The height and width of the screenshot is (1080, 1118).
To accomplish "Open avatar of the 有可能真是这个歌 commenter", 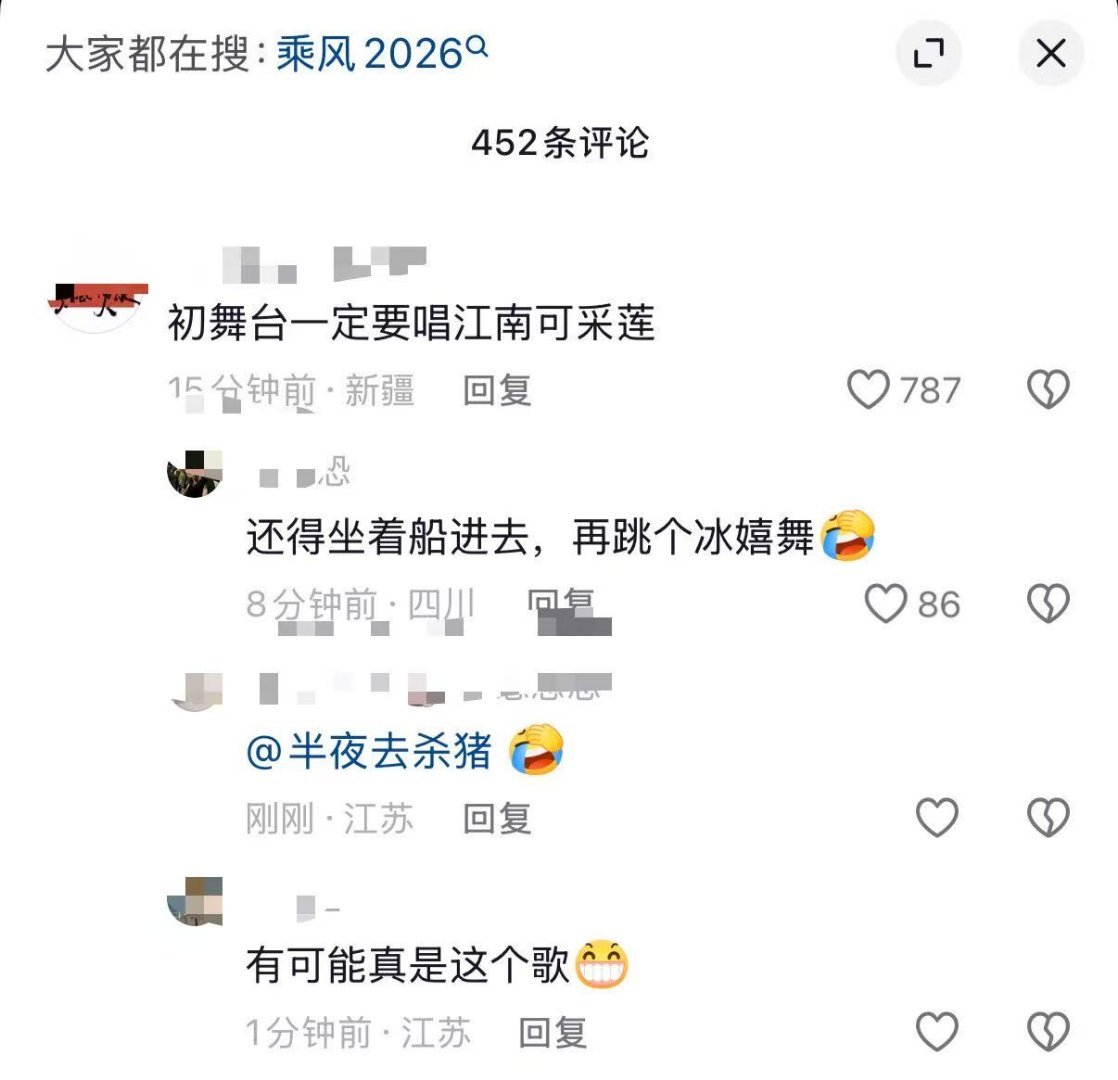I will 195,901.
